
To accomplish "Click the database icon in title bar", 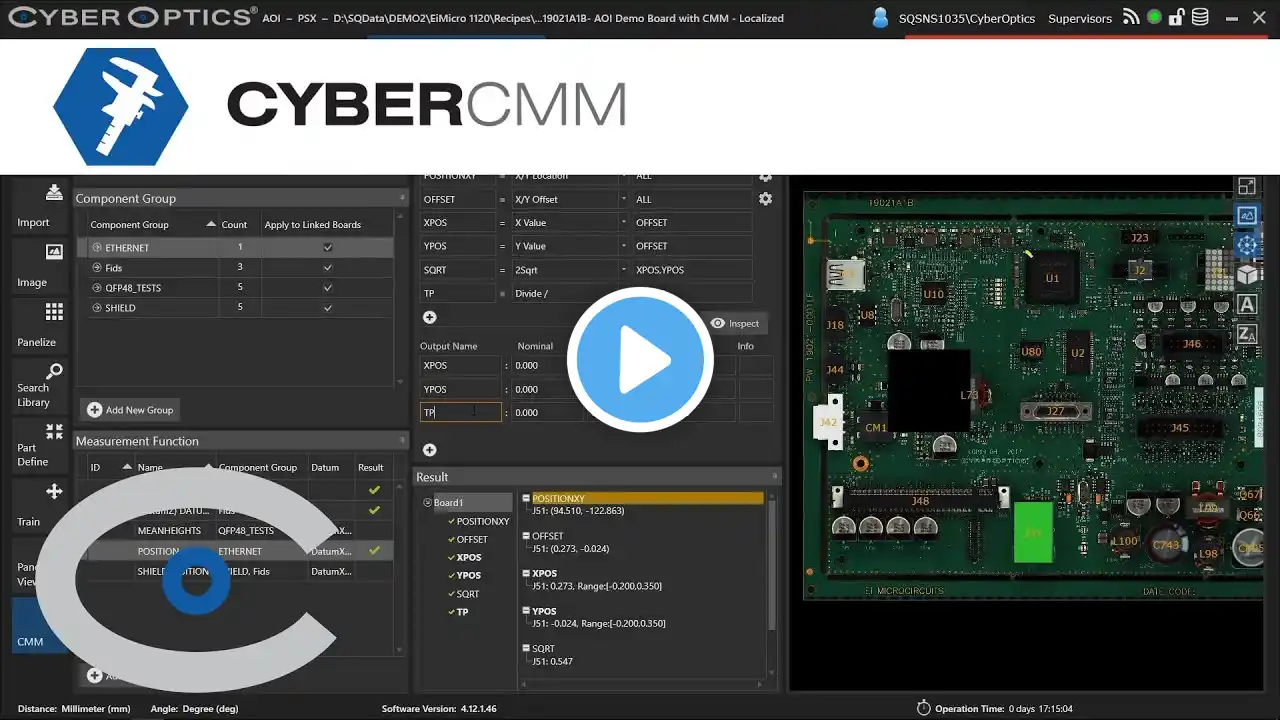I will pyautogui.click(x=1199, y=18).
